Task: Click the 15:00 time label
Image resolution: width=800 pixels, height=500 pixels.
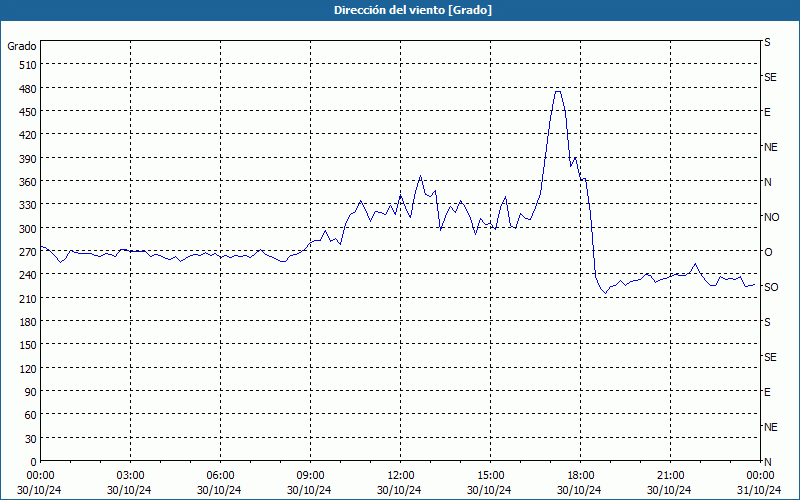Action: 490,476
